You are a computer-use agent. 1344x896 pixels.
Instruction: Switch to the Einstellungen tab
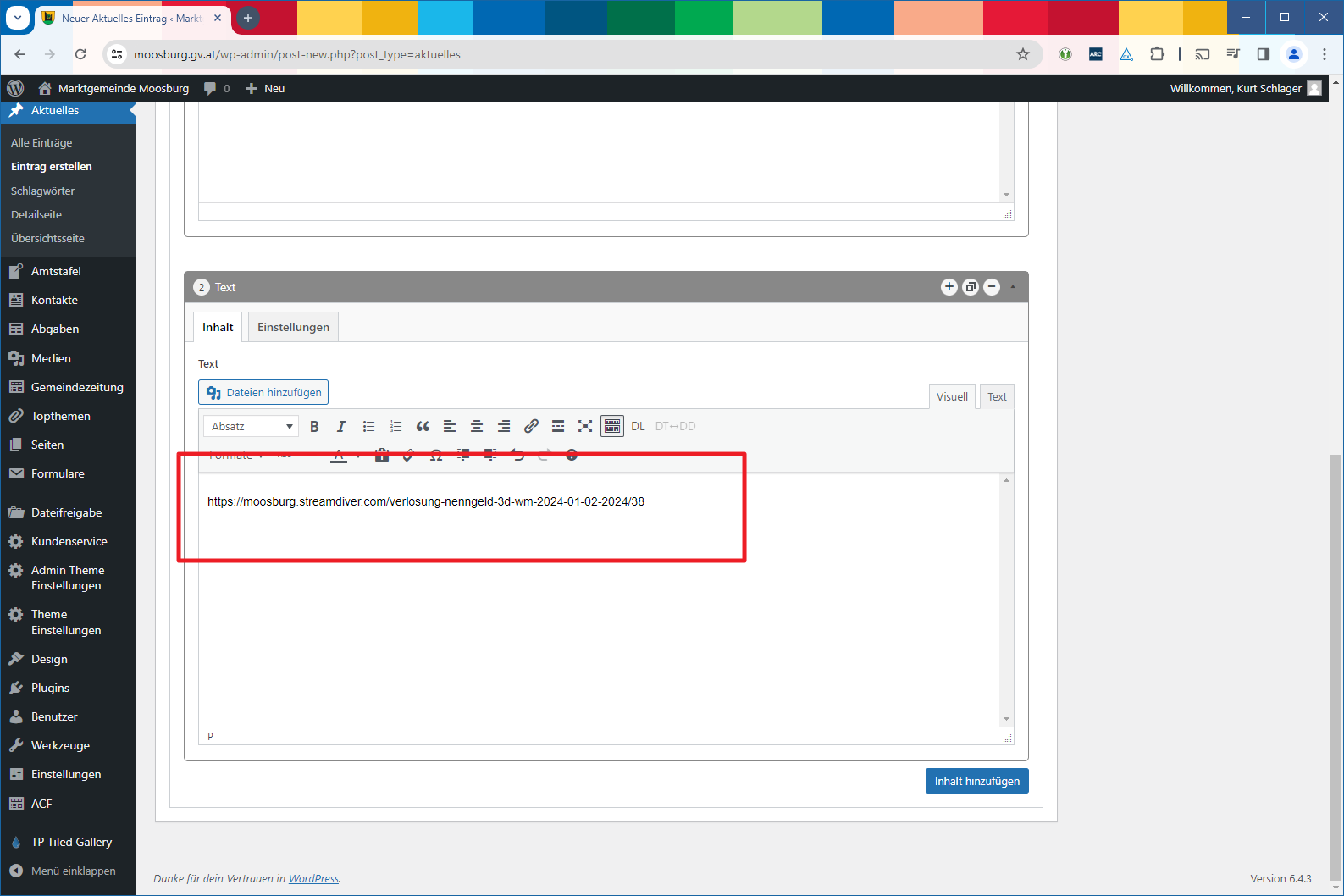pos(293,327)
